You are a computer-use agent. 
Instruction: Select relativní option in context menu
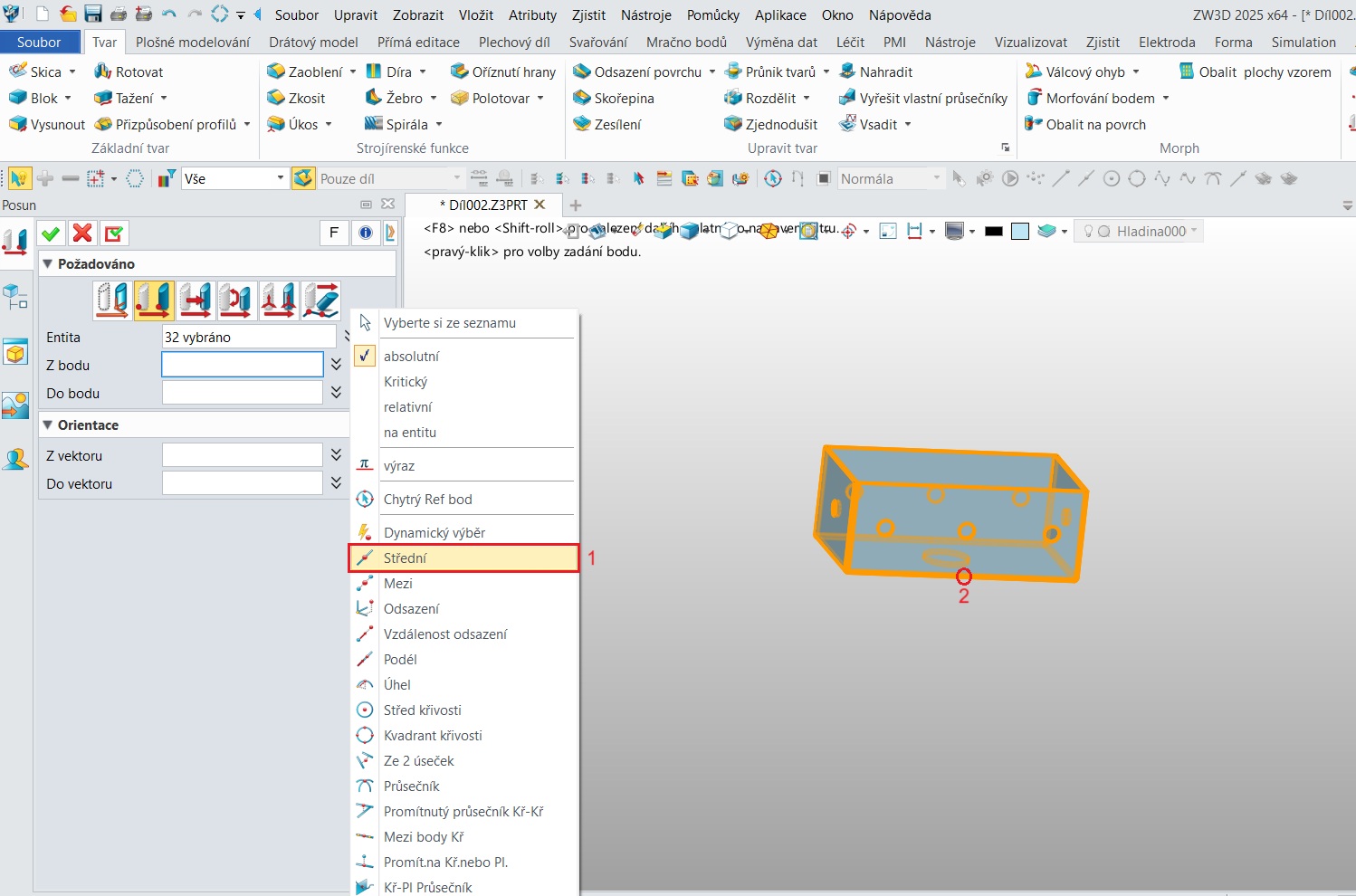(x=463, y=407)
